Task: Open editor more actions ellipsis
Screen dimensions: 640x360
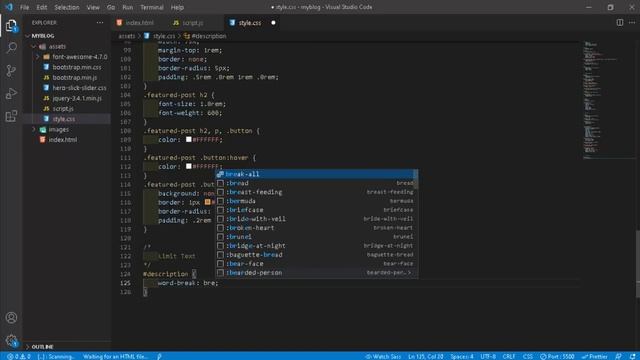Action: click(631, 23)
